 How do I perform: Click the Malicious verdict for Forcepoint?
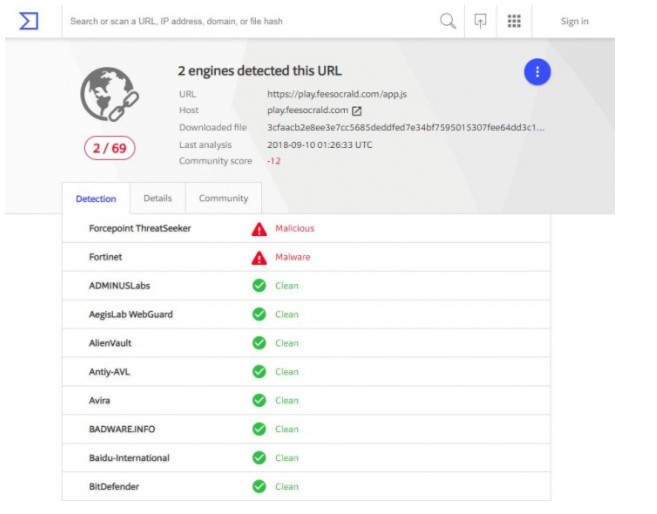294,228
